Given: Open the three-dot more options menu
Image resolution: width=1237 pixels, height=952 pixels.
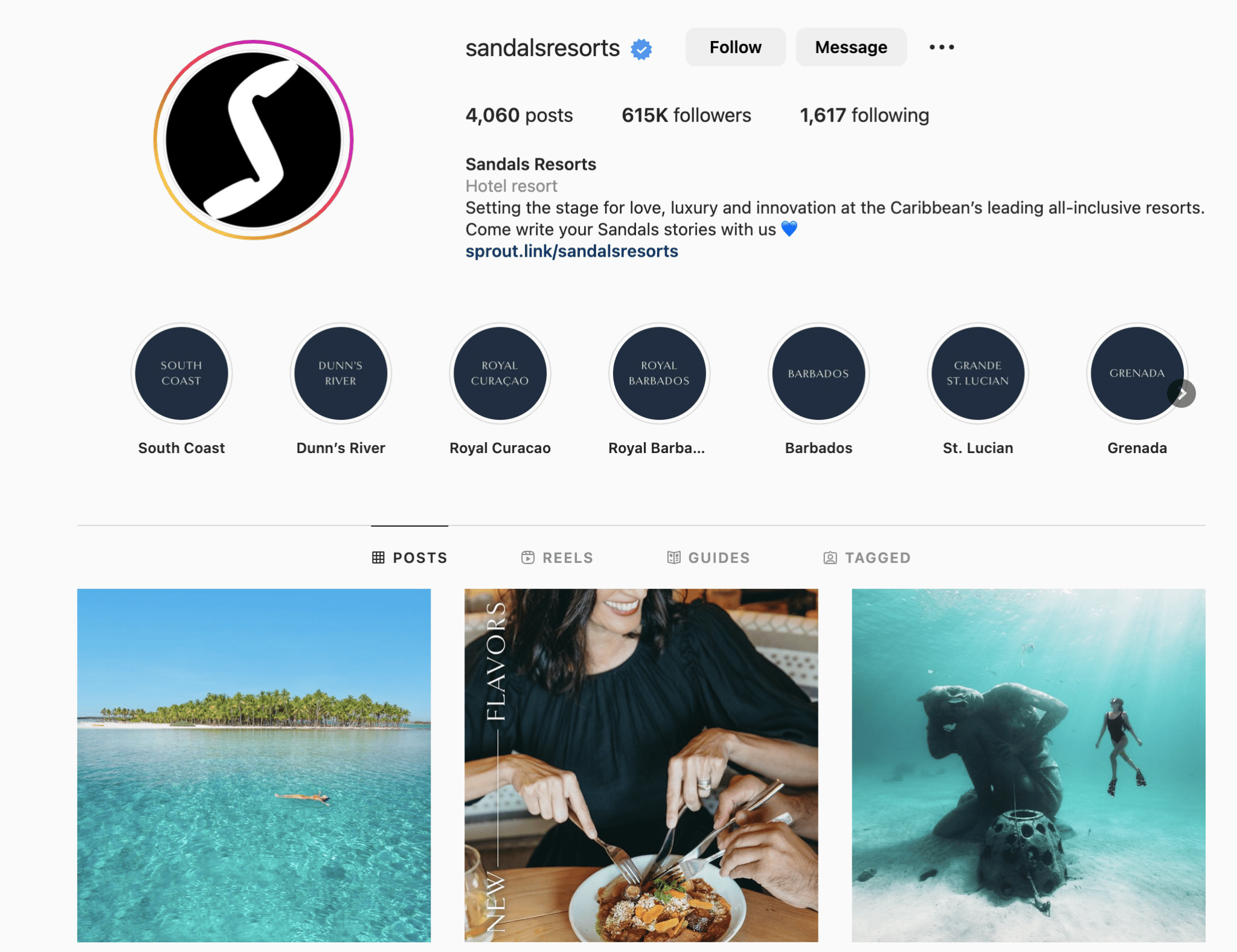Looking at the screenshot, I should click(942, 47).
